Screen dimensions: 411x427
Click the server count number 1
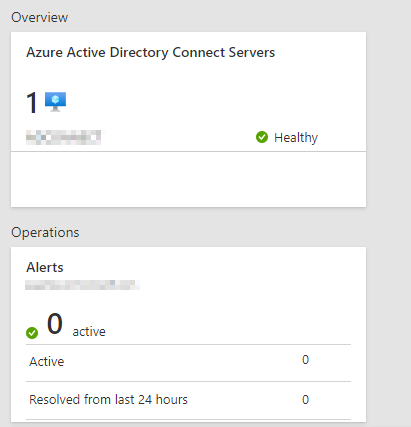(x=32, y=103)
